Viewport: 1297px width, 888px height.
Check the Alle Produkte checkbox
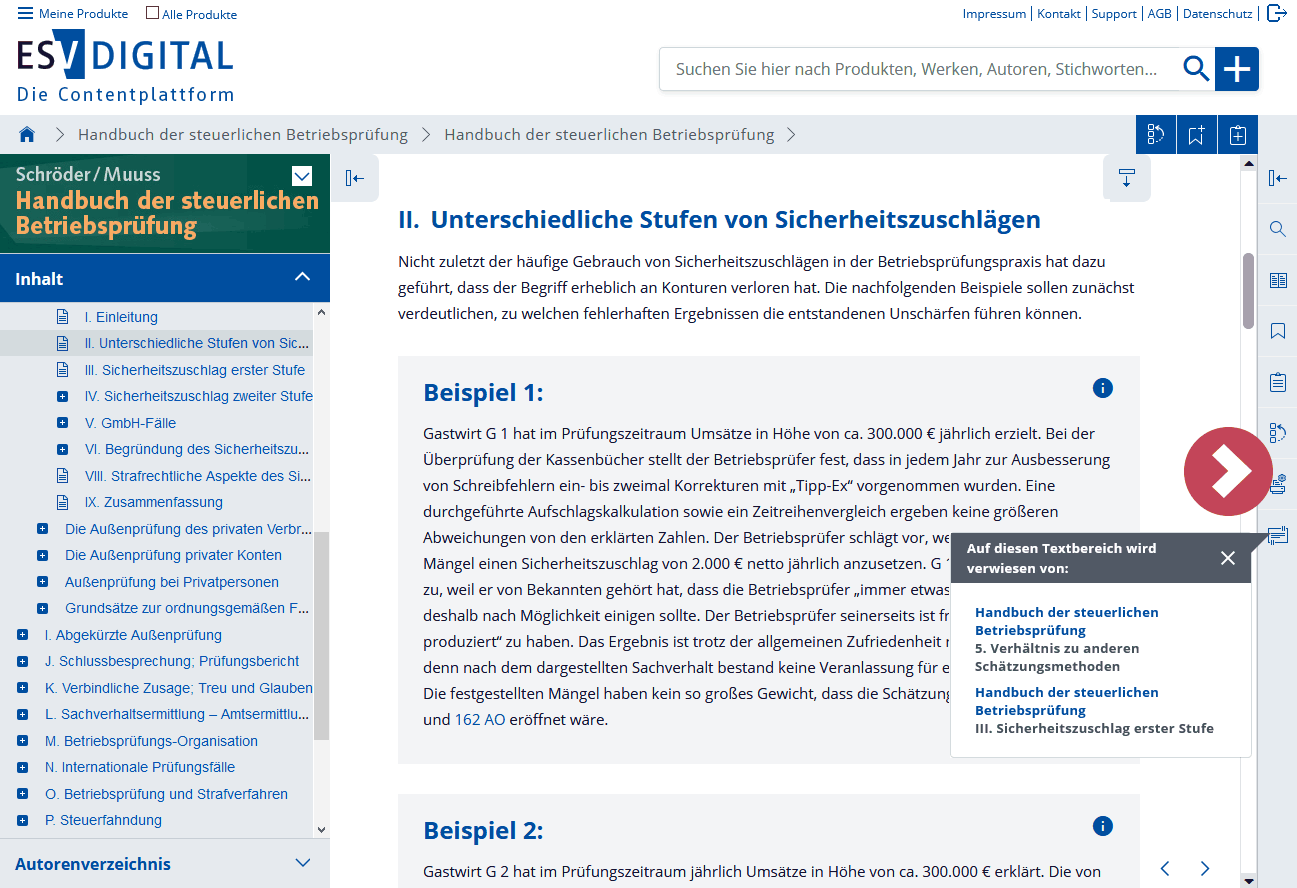coord(152,13)
